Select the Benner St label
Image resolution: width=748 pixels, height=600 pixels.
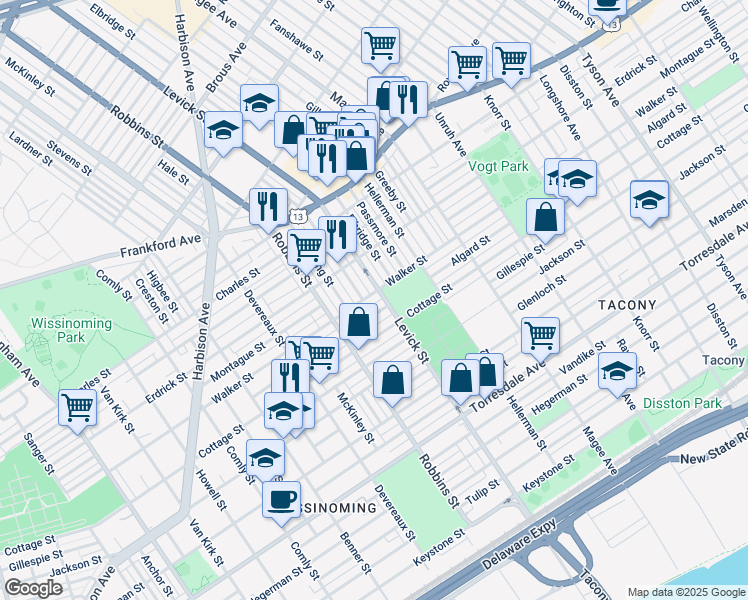tap(355, 553)
